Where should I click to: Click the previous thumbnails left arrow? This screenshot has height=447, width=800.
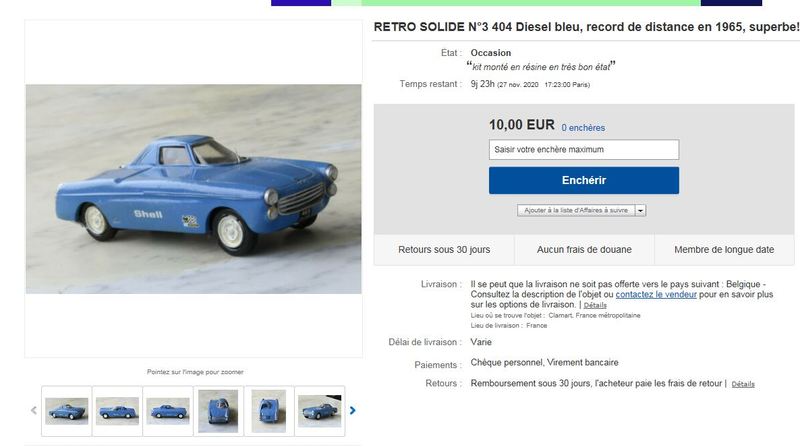click(34, 410)
